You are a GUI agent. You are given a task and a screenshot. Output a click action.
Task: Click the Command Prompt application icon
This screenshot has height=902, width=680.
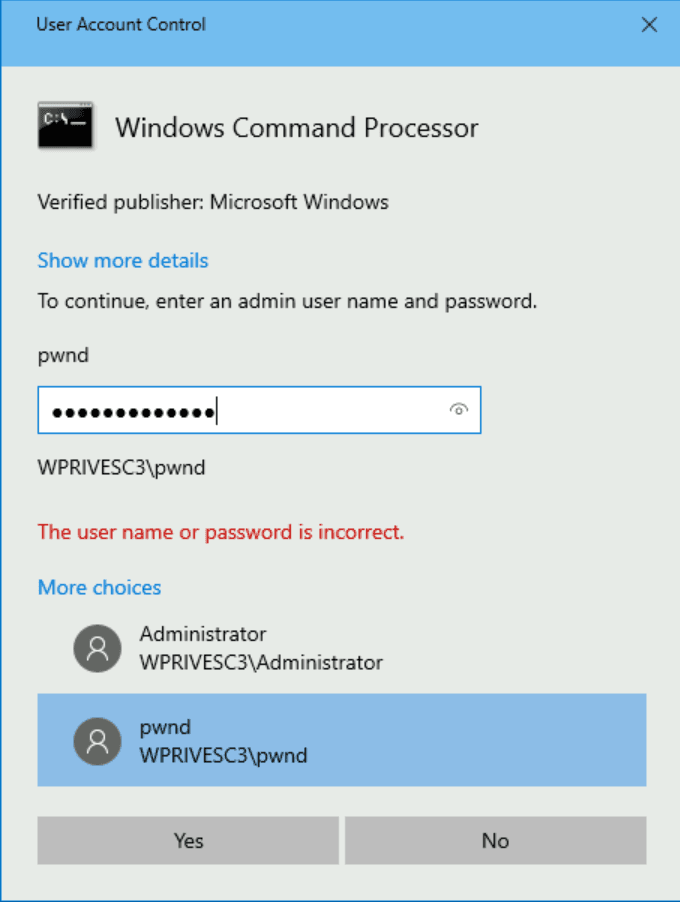[66, 126]
